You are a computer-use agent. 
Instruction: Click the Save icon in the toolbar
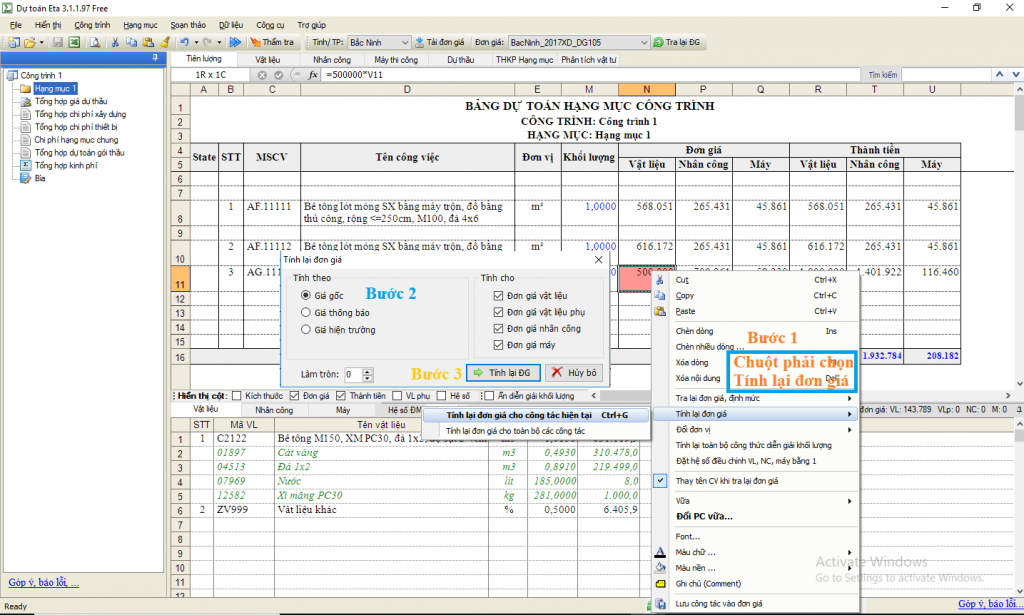pos(57,43)
